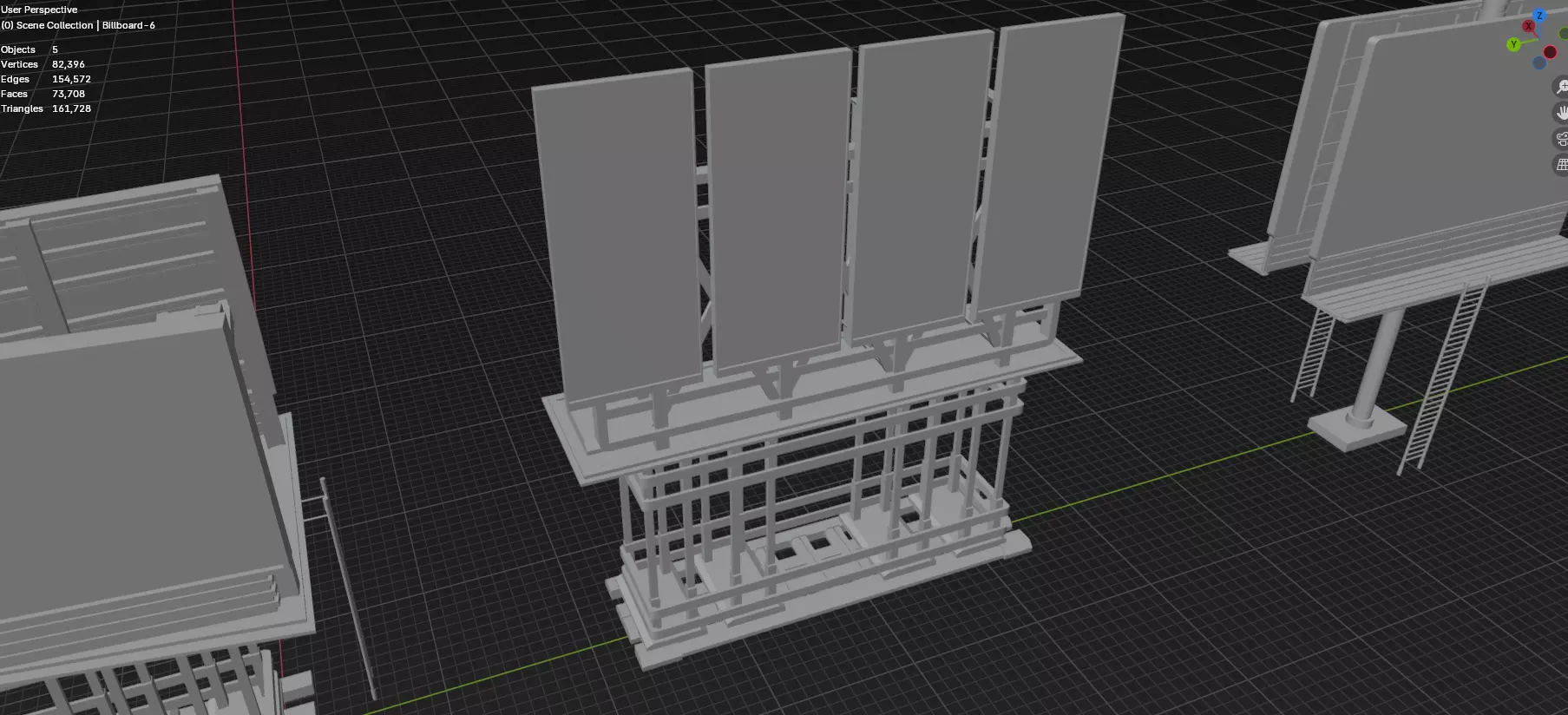Click the long ladder on right billboard
This screenshot has height=715, width=1568.
[x=1442, y=377]
